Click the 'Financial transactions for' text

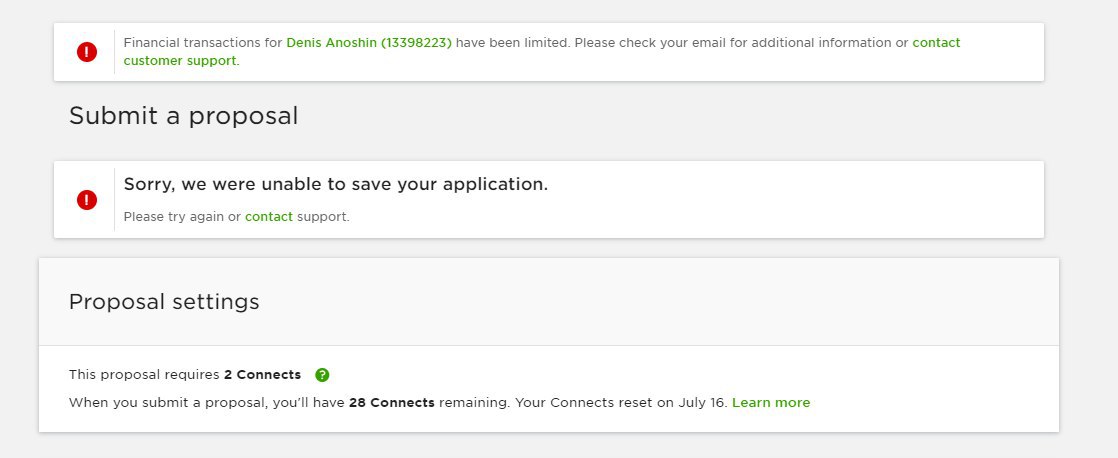[203, 43]
